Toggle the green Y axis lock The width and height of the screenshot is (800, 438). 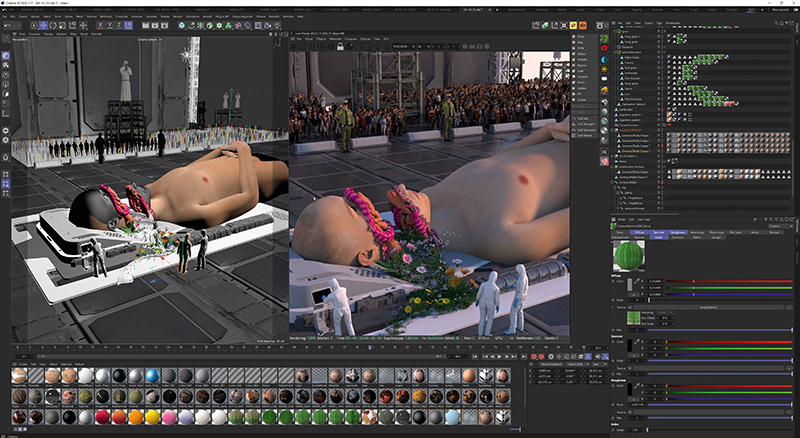click(x=108, y=27)
